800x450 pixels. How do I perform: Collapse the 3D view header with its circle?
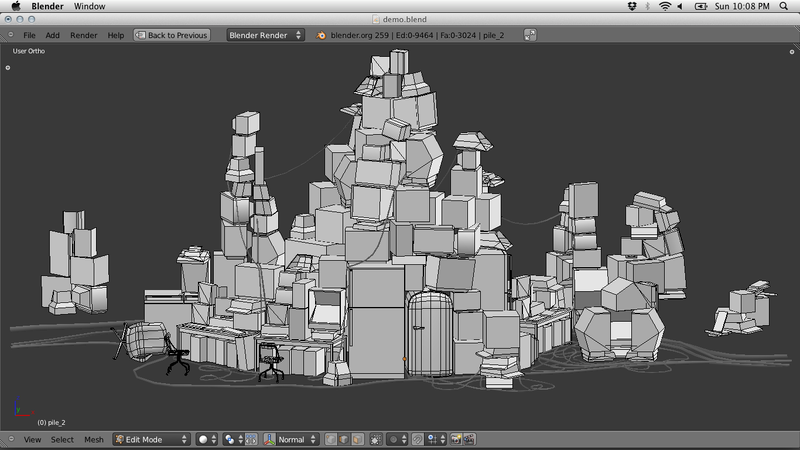(11, 439)
